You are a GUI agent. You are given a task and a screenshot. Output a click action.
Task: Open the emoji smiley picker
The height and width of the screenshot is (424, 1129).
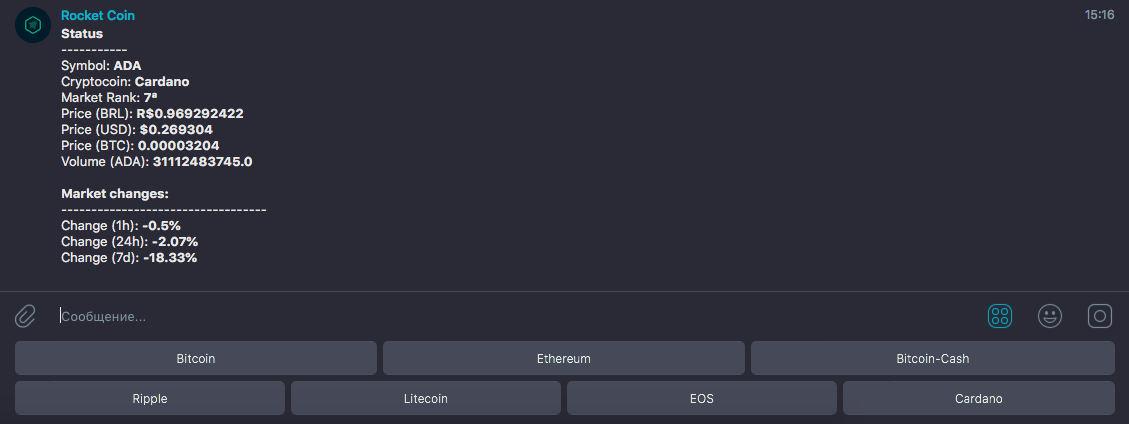pos(1049,316)
